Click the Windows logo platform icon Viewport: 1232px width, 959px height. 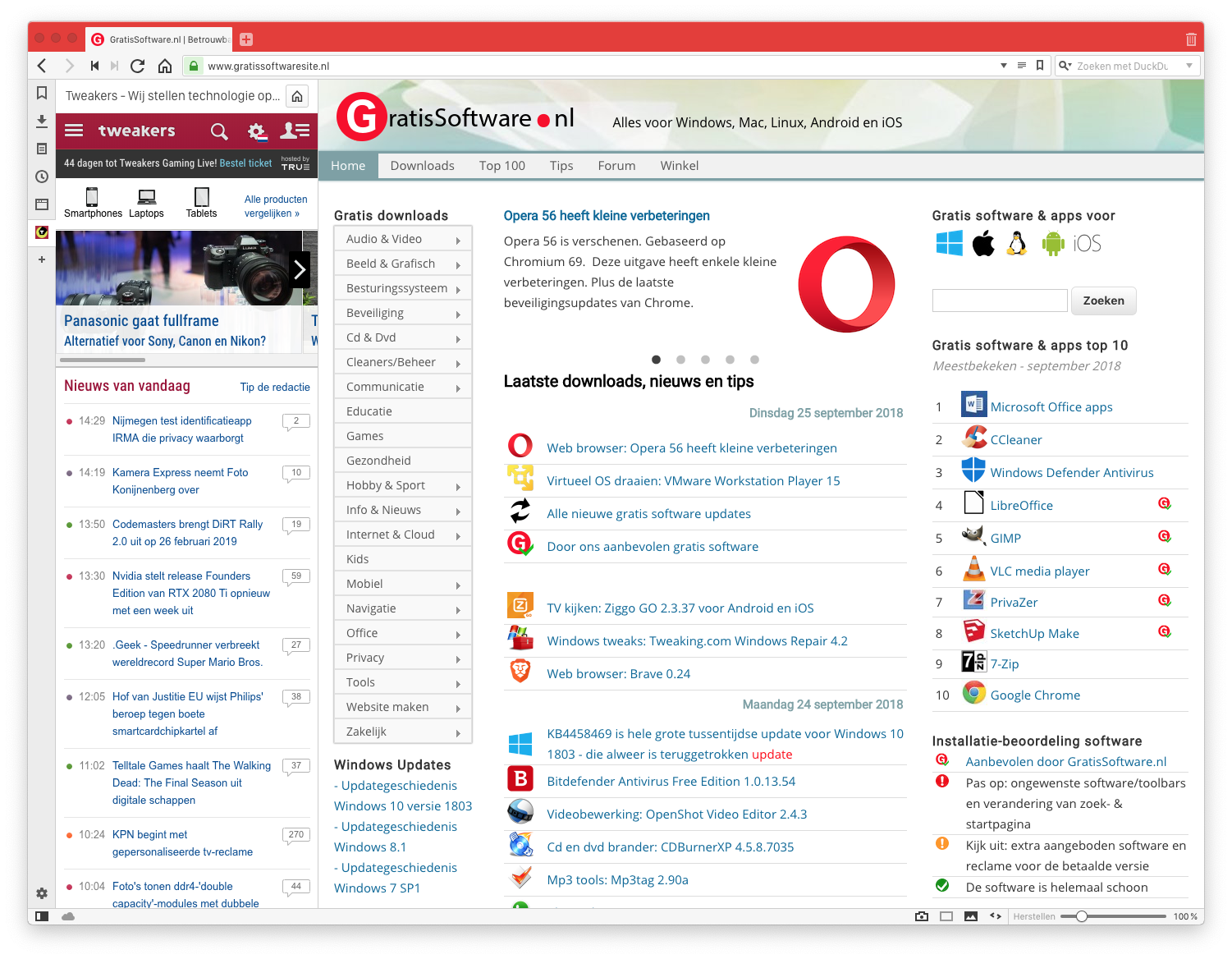[949, 244]
